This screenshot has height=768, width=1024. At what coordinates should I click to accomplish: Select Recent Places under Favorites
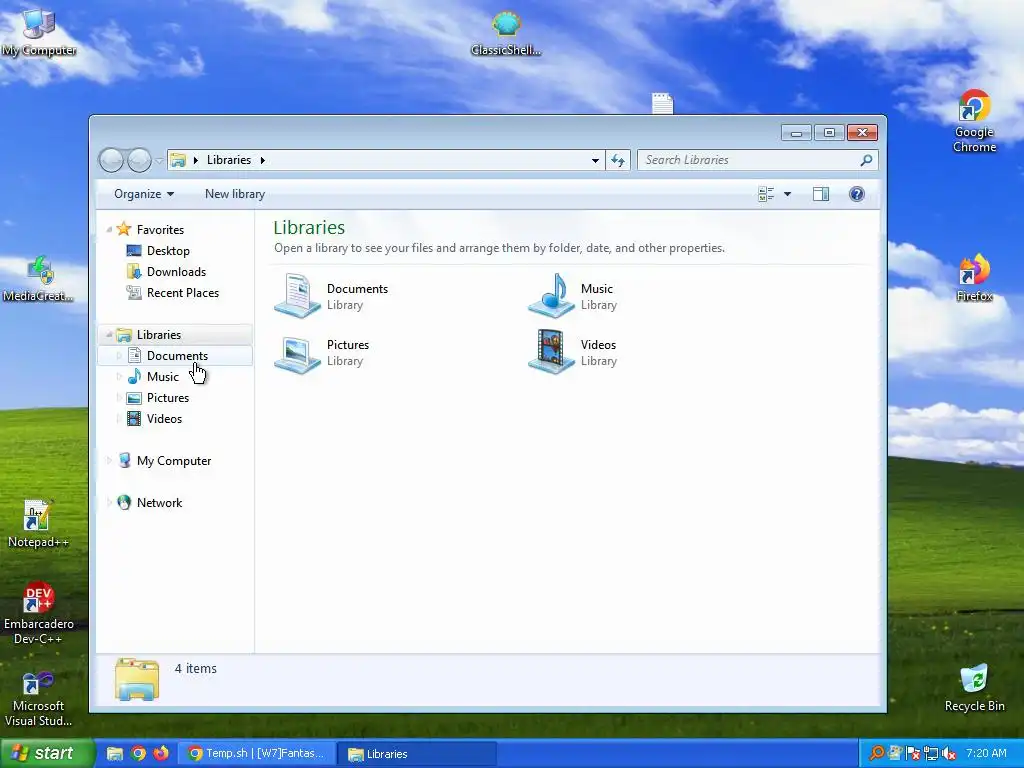click(183, 293)
